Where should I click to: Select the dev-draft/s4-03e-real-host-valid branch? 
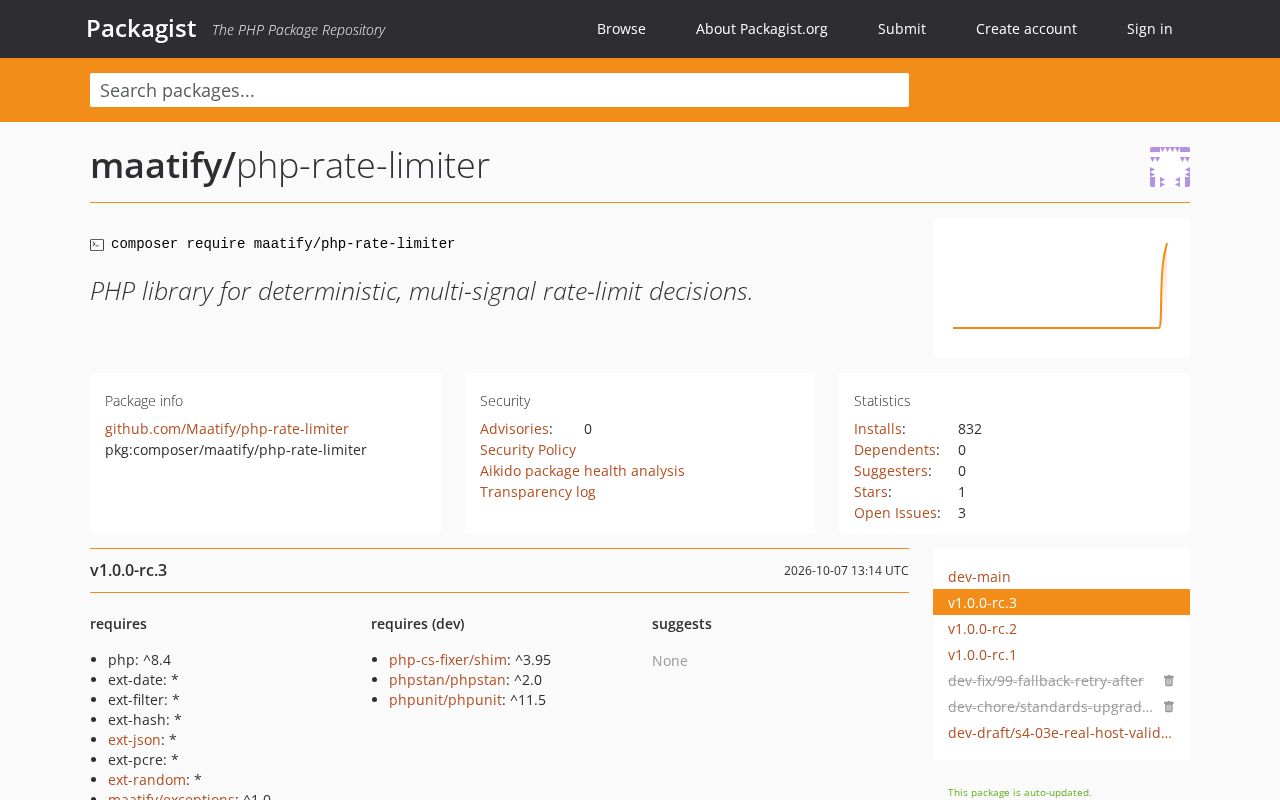(x=1060, y=733)
